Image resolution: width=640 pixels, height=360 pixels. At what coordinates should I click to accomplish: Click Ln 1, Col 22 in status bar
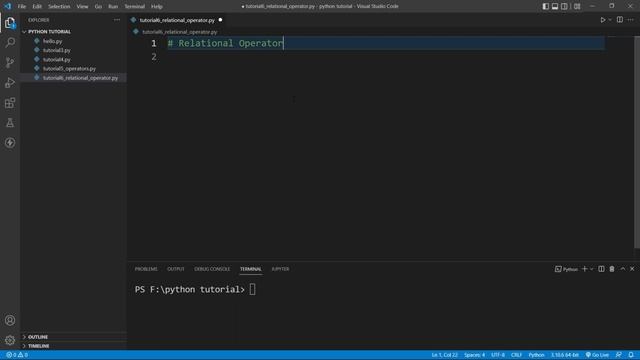coord(444,355)
